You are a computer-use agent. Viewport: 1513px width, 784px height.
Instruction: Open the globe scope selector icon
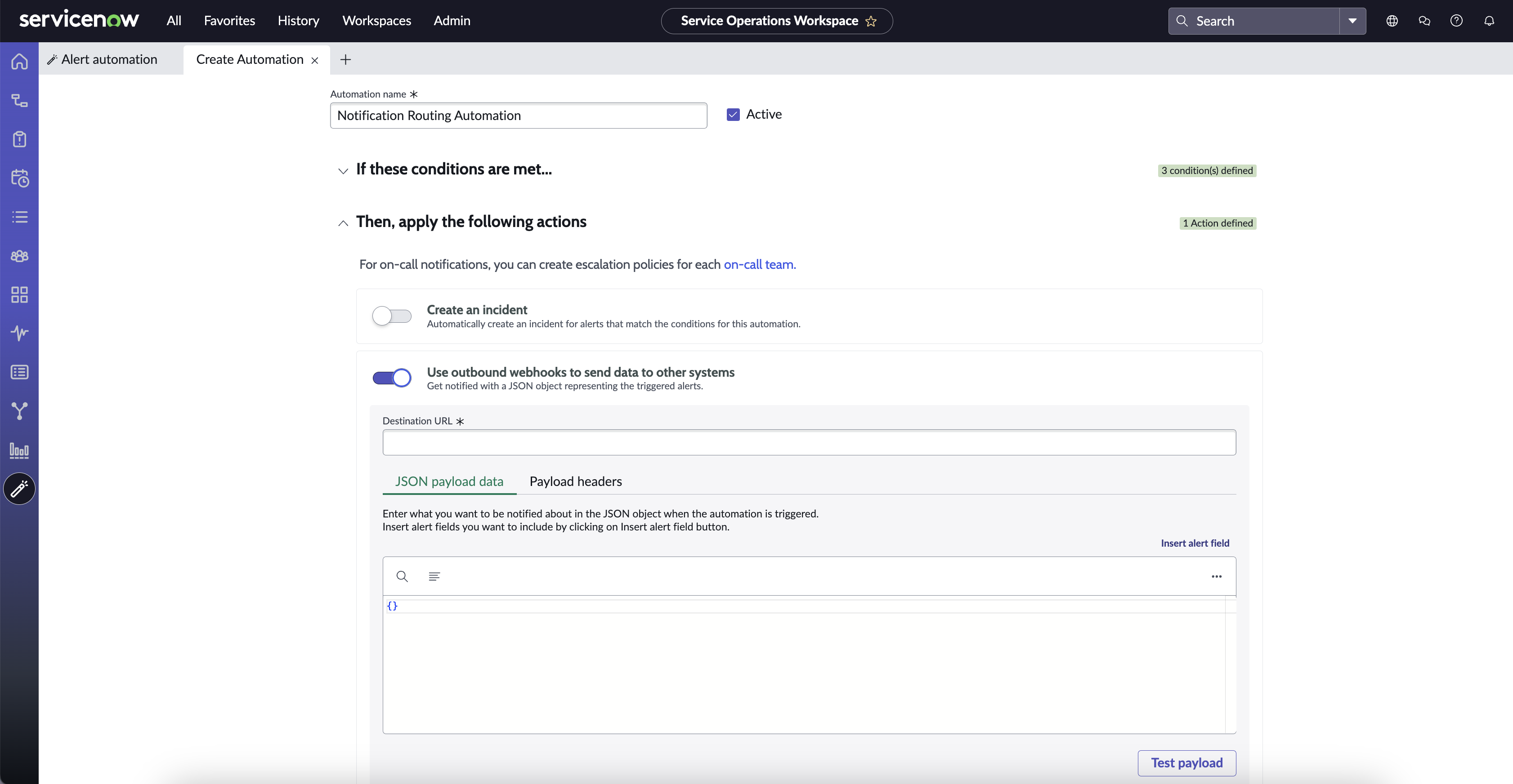[x=1392, y=21]
